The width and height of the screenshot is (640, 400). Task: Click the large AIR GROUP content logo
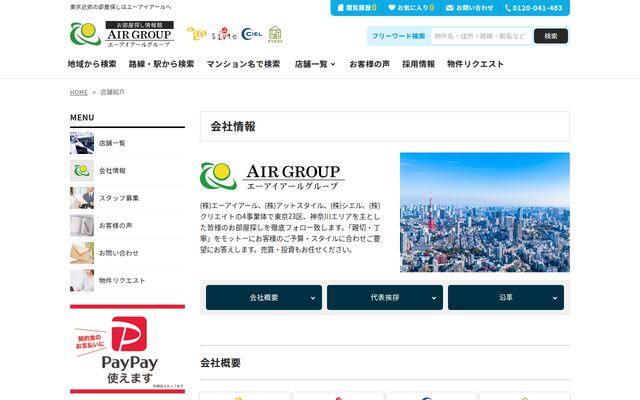coord(272,176)
